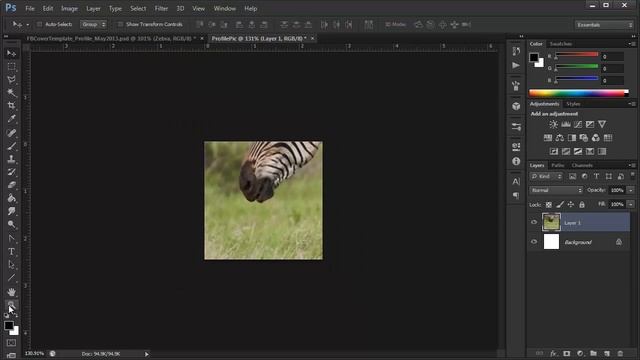Select the Magic Wand tool
640x360 pixels.
[11, 93]
